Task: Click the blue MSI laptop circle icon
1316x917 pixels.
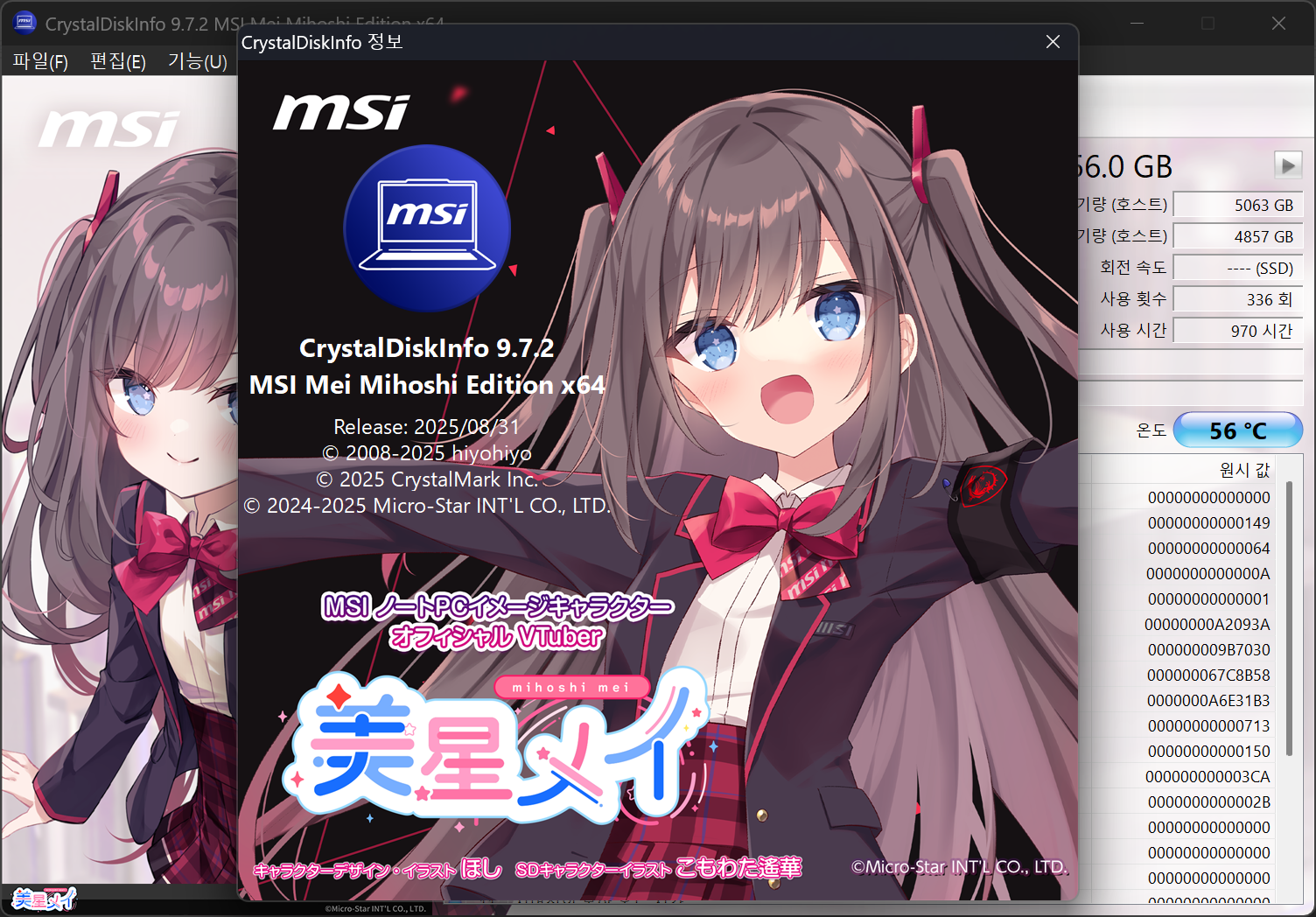Action: point(427,227)
